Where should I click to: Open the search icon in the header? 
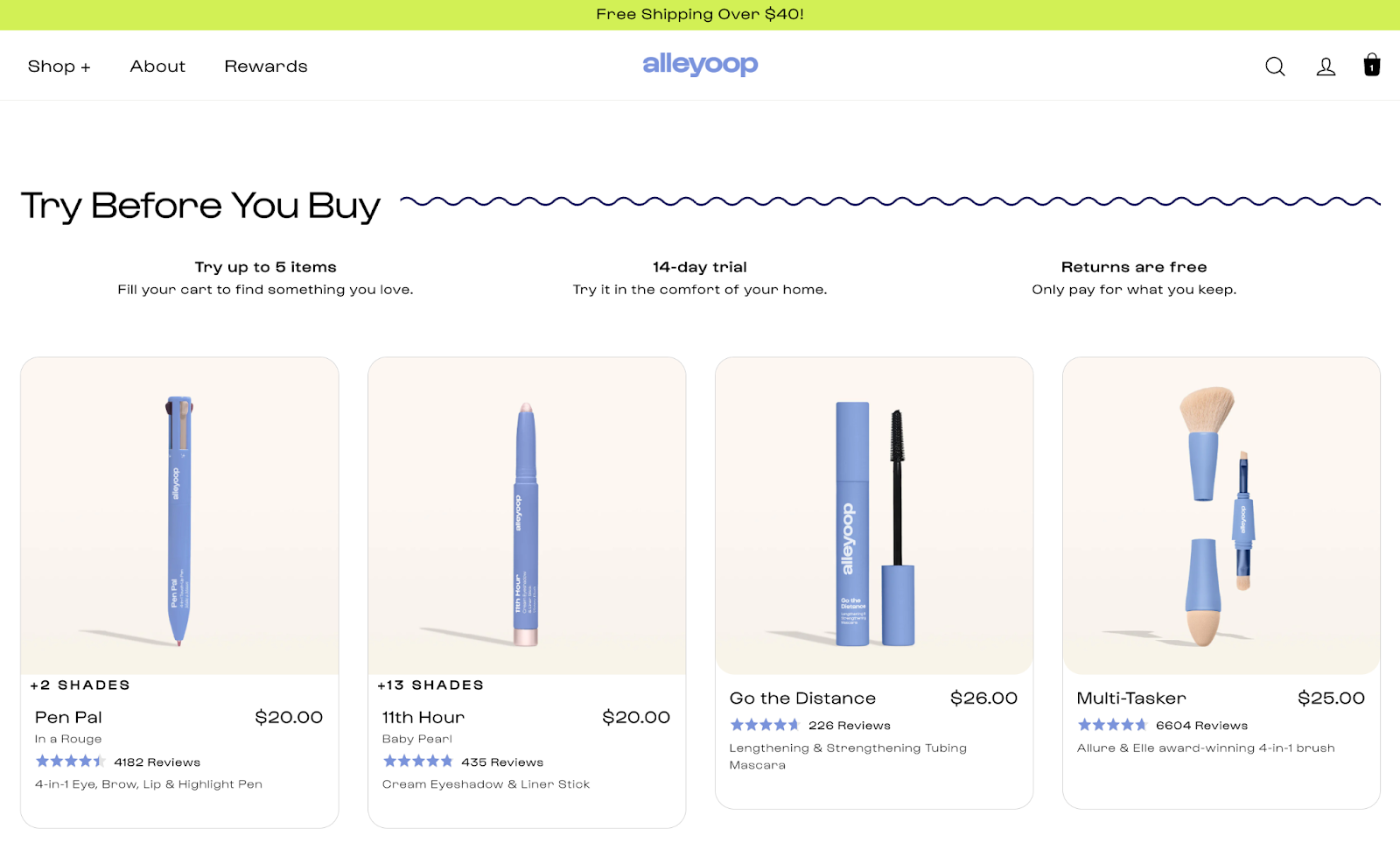tap(1275, 67)
